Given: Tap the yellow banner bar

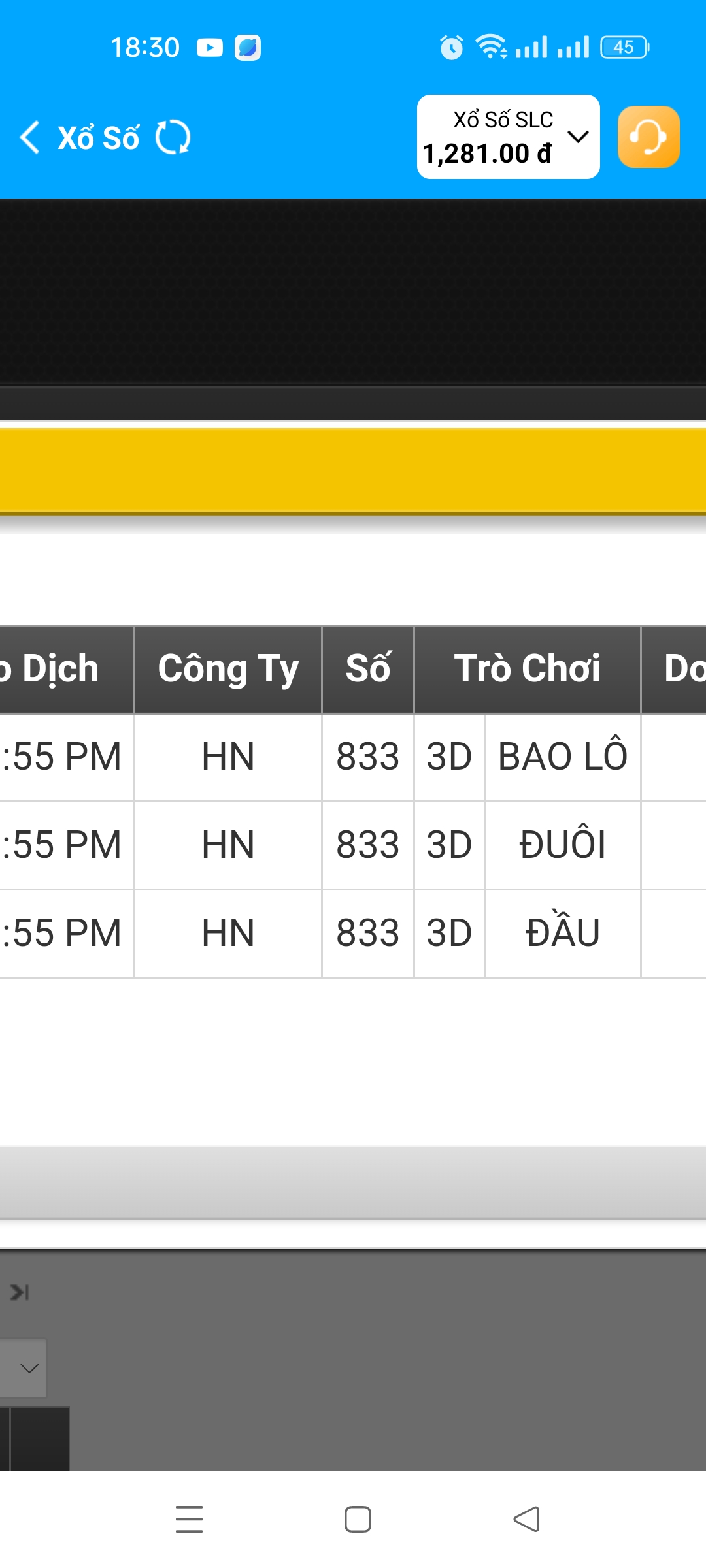Looking at the screenshot, I should click(353, 470).
